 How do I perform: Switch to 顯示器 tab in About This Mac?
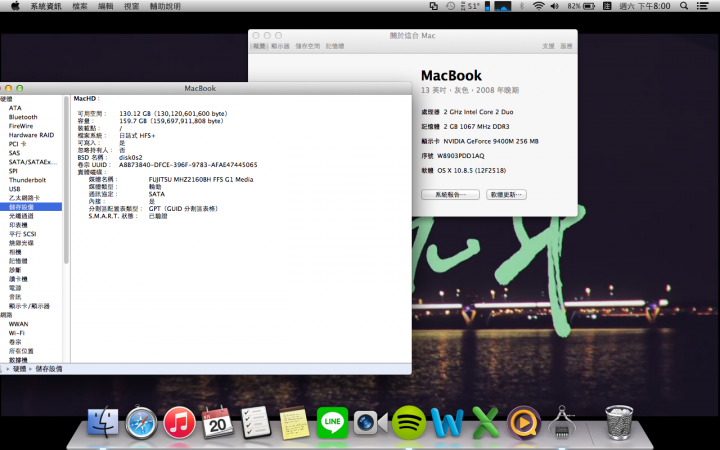[x=280, y=46]
